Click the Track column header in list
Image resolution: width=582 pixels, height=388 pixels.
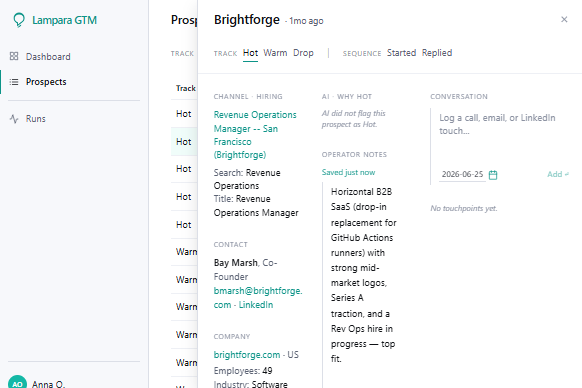[186, 88]
